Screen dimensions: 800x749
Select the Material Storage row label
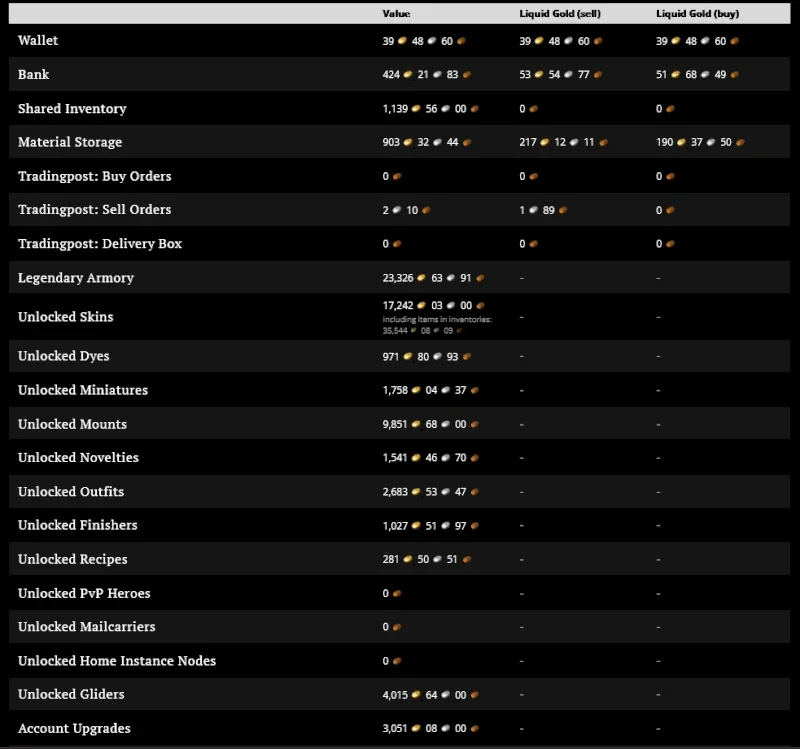click(x=70, y=142)
